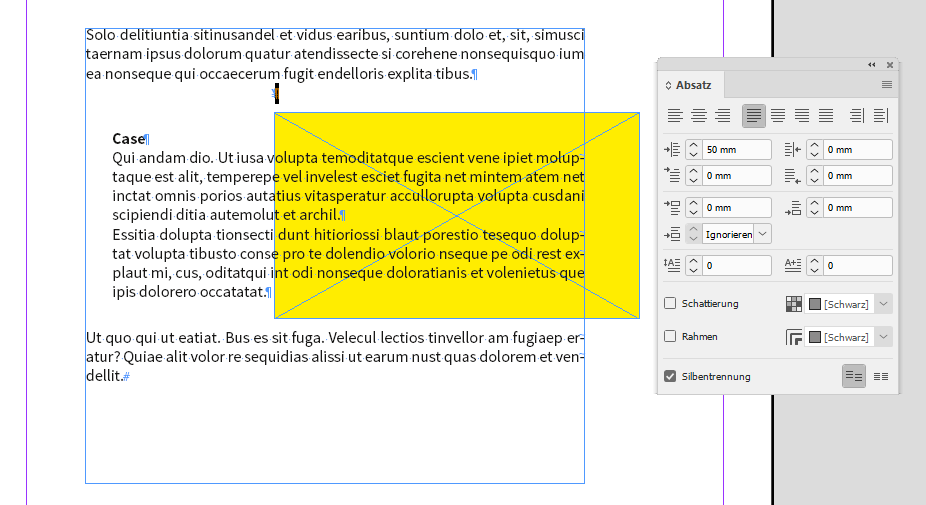Click the right indent input field
The width and height of the screenshot is (926, 505).
[857, 150]
